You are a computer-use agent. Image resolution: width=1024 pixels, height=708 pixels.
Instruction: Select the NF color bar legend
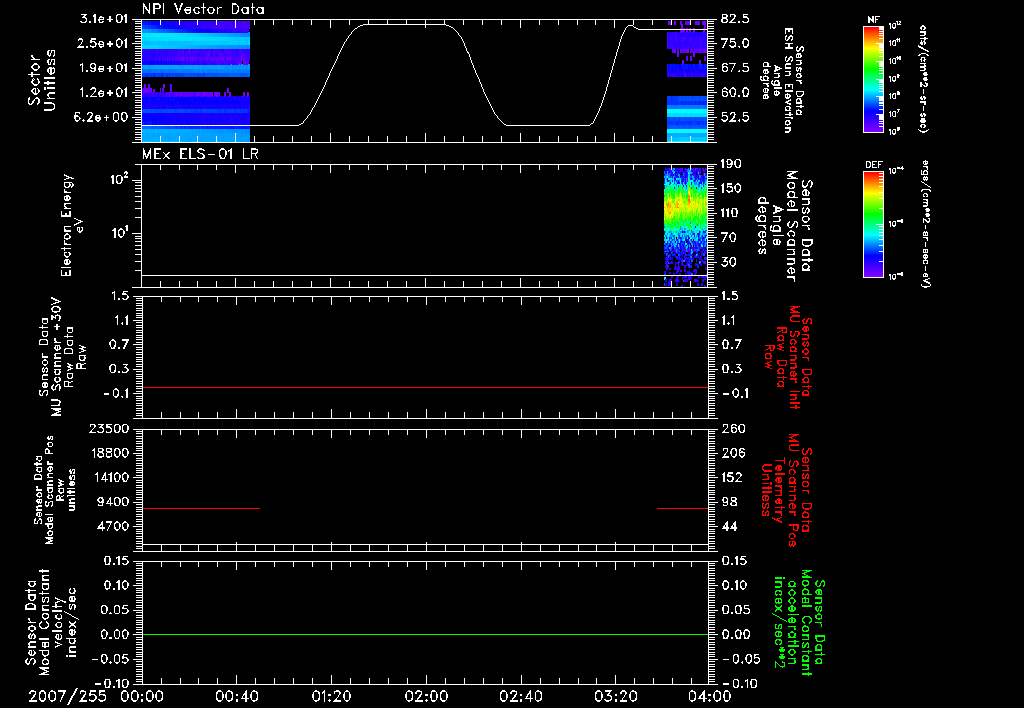coord(873,78)
